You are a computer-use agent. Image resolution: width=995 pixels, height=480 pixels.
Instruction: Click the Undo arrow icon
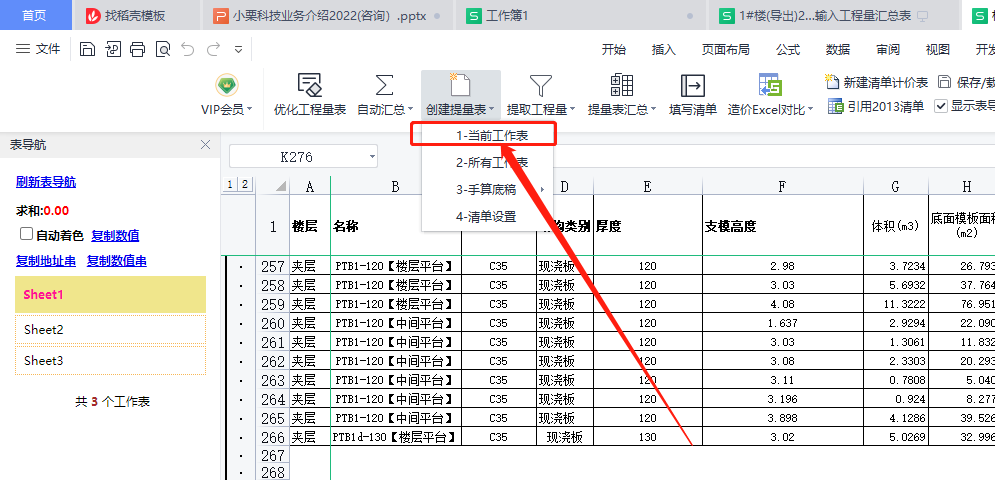(x=188, y=49)
